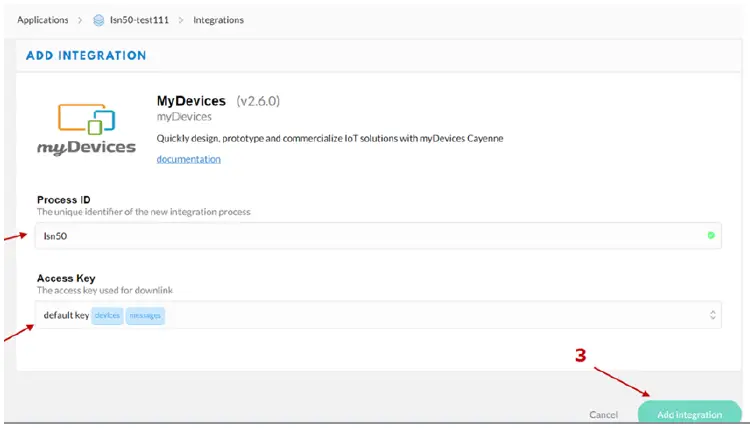This screenshot has width=750, height=433.
Task: Click the 'default key' selected value
Action: [x=66, y=315]
